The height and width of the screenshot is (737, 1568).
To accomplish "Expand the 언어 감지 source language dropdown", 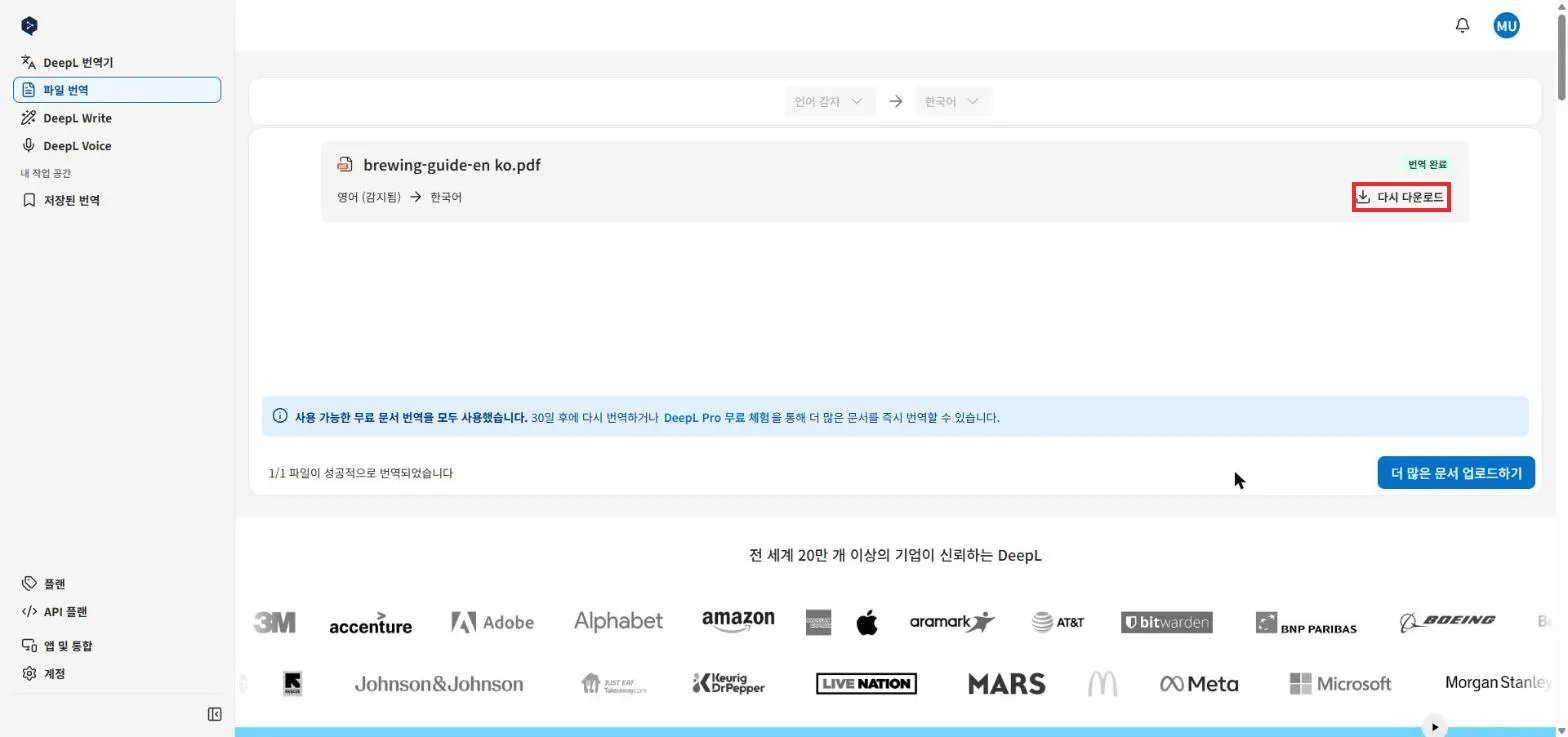I will (x=830, y=102).
